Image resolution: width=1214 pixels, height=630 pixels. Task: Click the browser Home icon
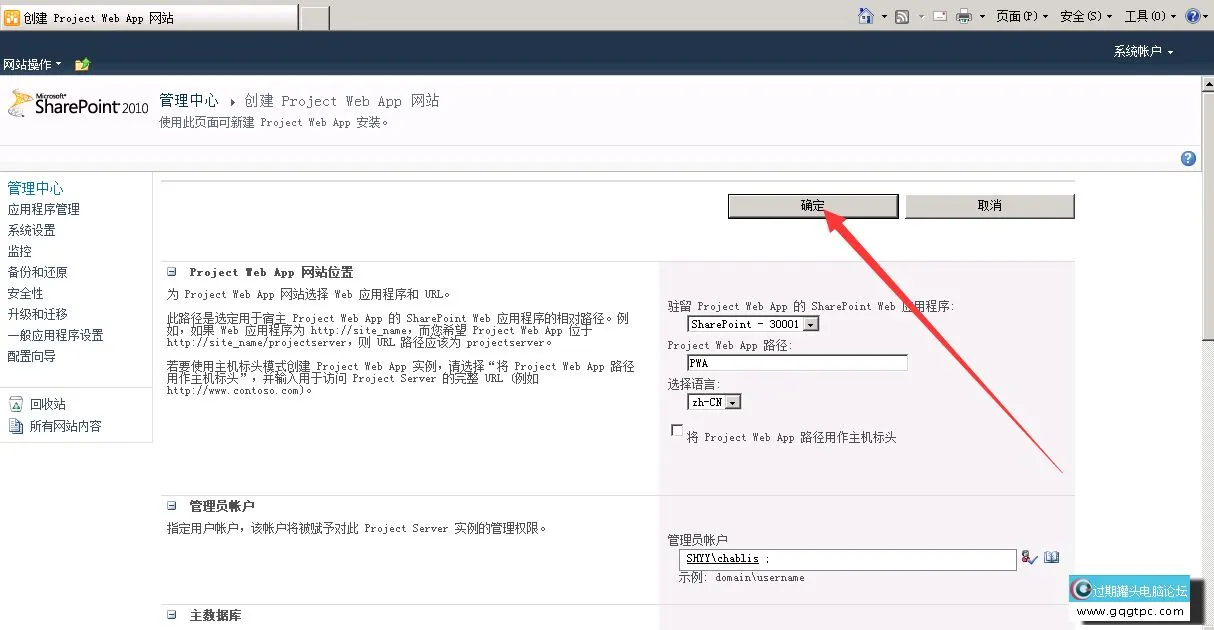tap(866, 16)
